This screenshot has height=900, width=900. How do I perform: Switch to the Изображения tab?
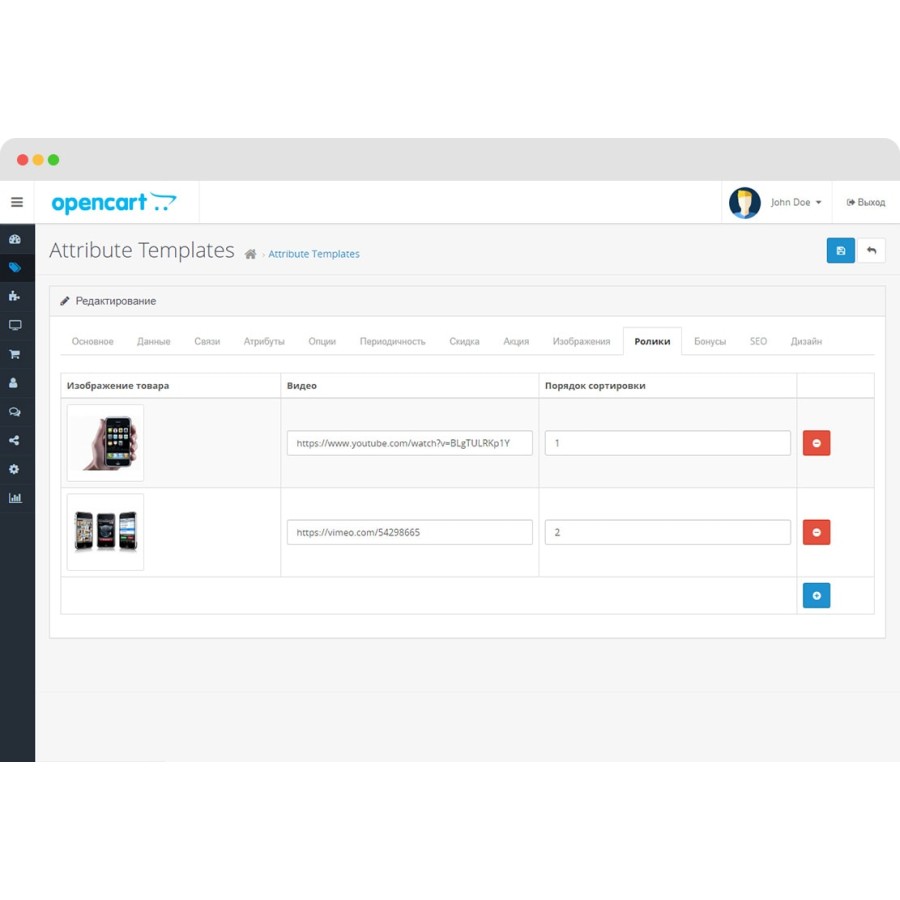(x=581, y=342)
